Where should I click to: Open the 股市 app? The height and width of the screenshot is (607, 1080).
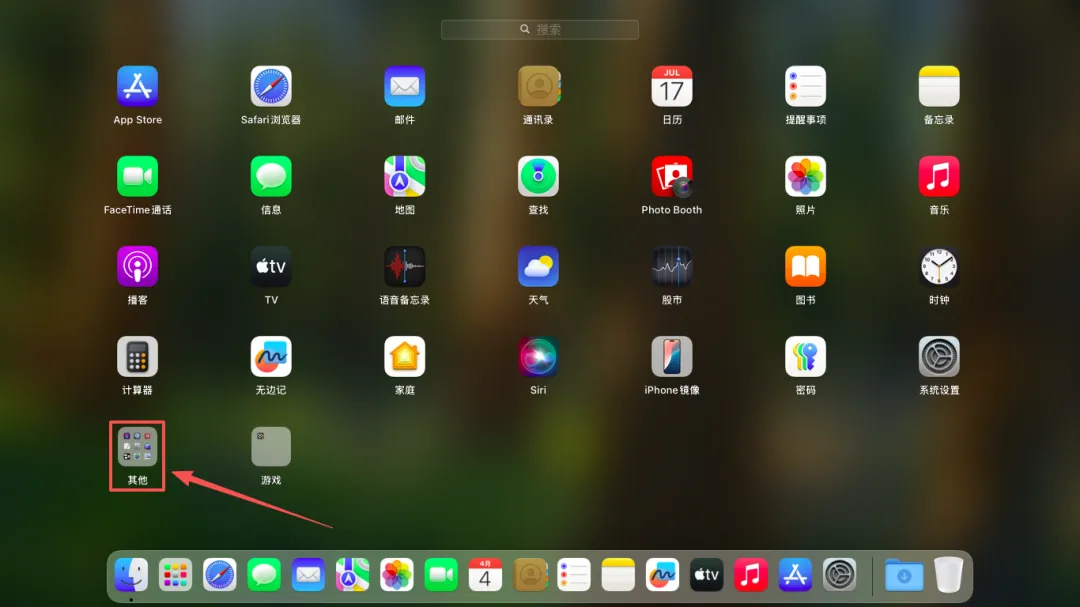click(x=672, y=267)
